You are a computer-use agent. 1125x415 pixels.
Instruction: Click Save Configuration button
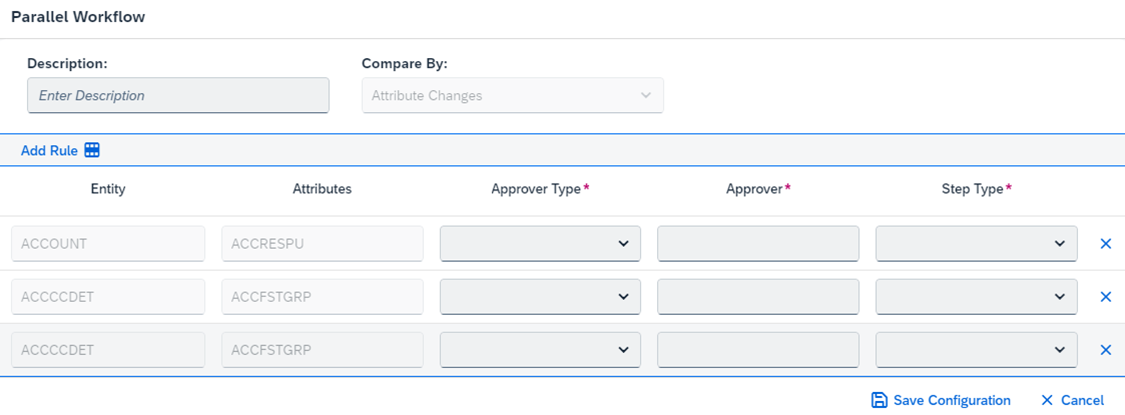[941, 400]
